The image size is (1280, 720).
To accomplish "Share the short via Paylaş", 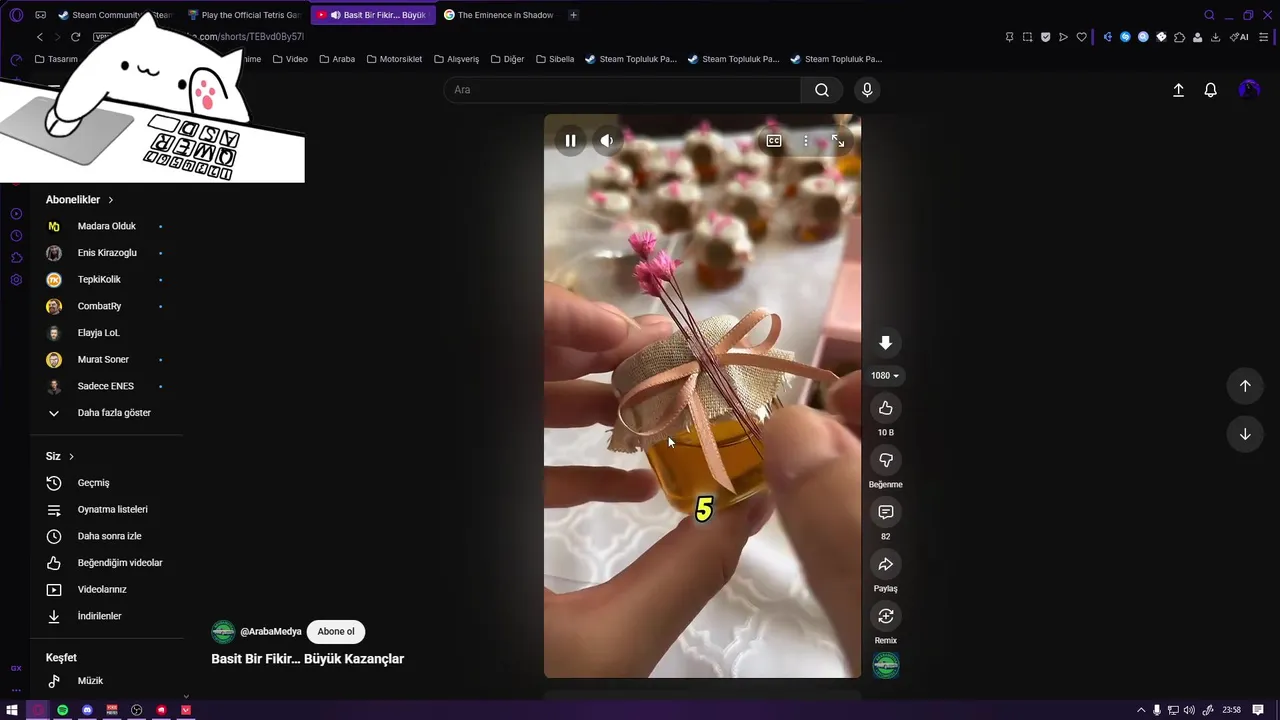I will (x=885, y=564).
